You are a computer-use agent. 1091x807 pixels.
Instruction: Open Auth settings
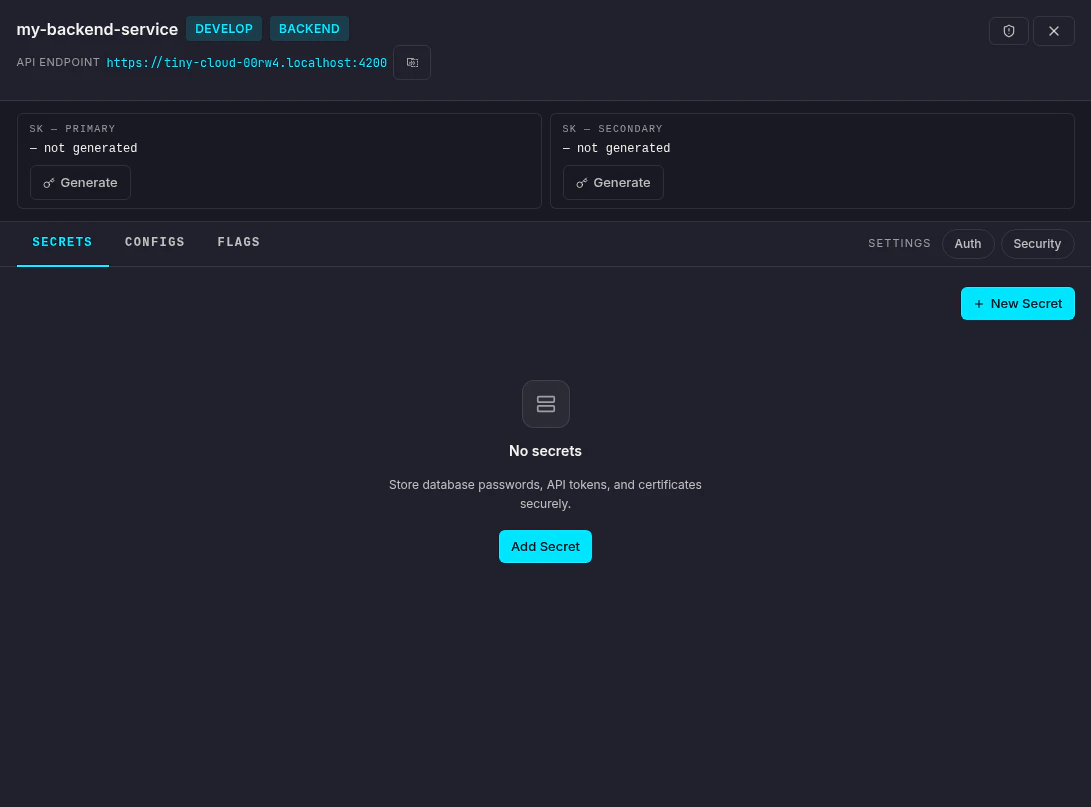tap(968, 243)
